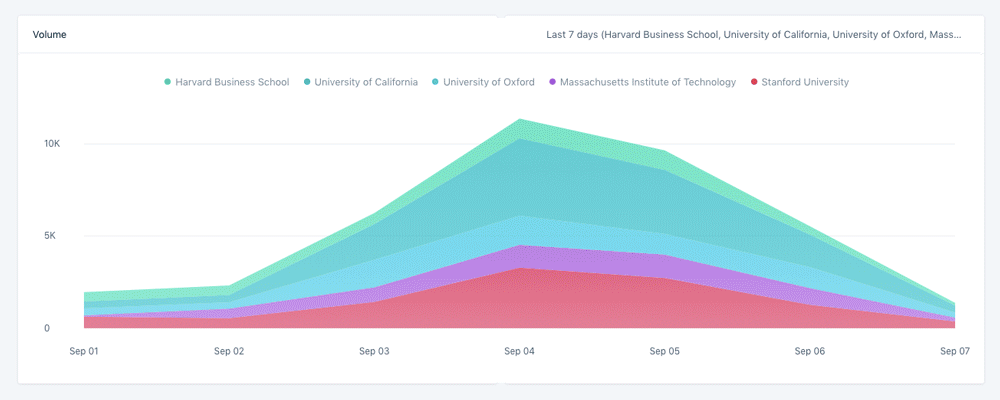Click the Volume chart title
The image size is (1000, 400).
[50, 35]
